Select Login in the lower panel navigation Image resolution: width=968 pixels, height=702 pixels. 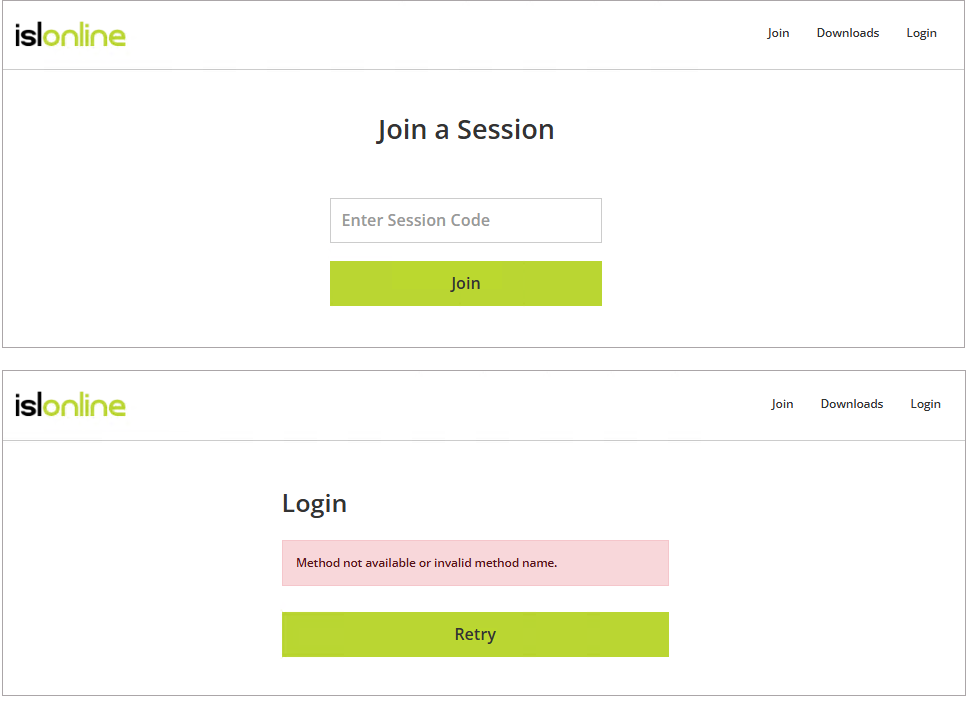(x=925, y=404)
